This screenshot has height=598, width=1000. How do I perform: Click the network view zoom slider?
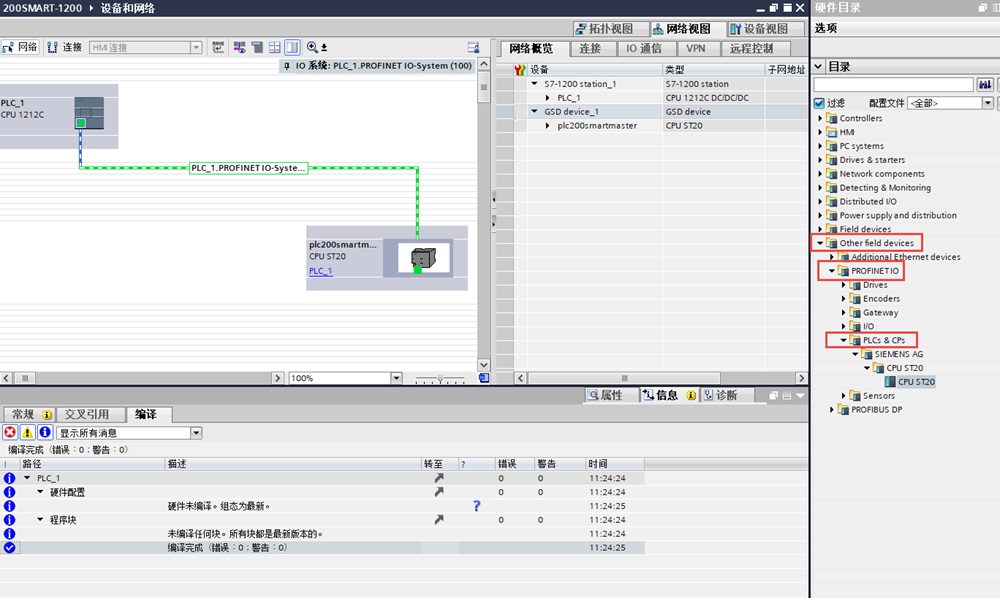pyautogui.click(x=440, y=379)
